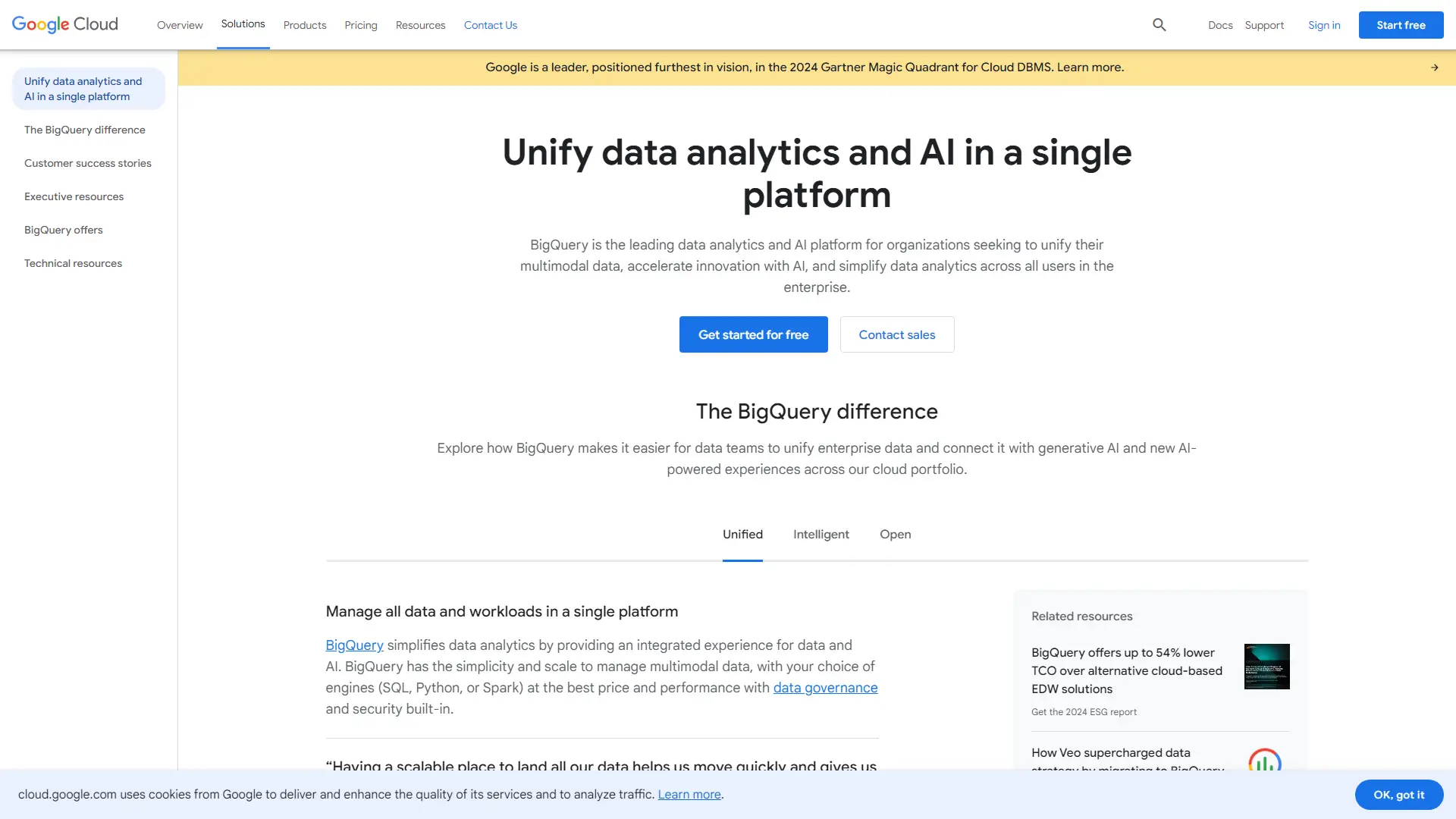
Task: Click the Veo colorful chart icon
Action: pos(1264,761)
